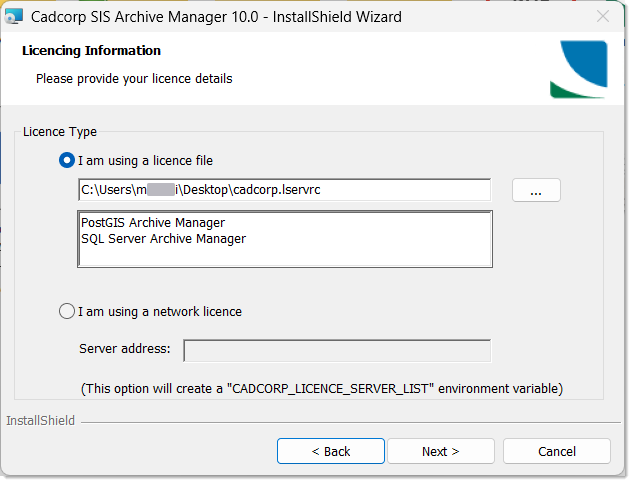
Task: Select "I am using a licence file" radio
Action: click(x=68, y=160)
